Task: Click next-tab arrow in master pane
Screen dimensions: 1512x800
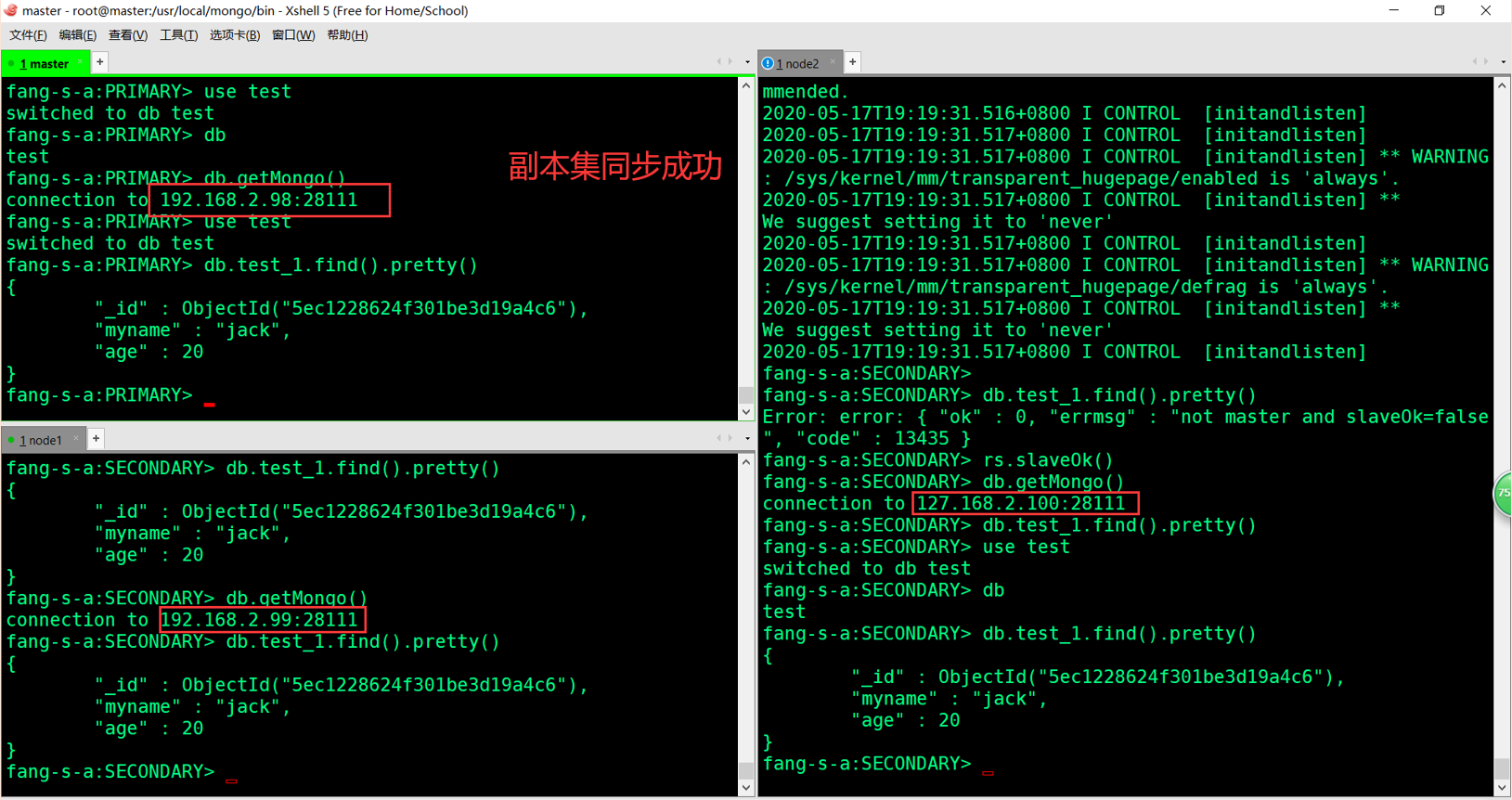Action: click(730, 62)
